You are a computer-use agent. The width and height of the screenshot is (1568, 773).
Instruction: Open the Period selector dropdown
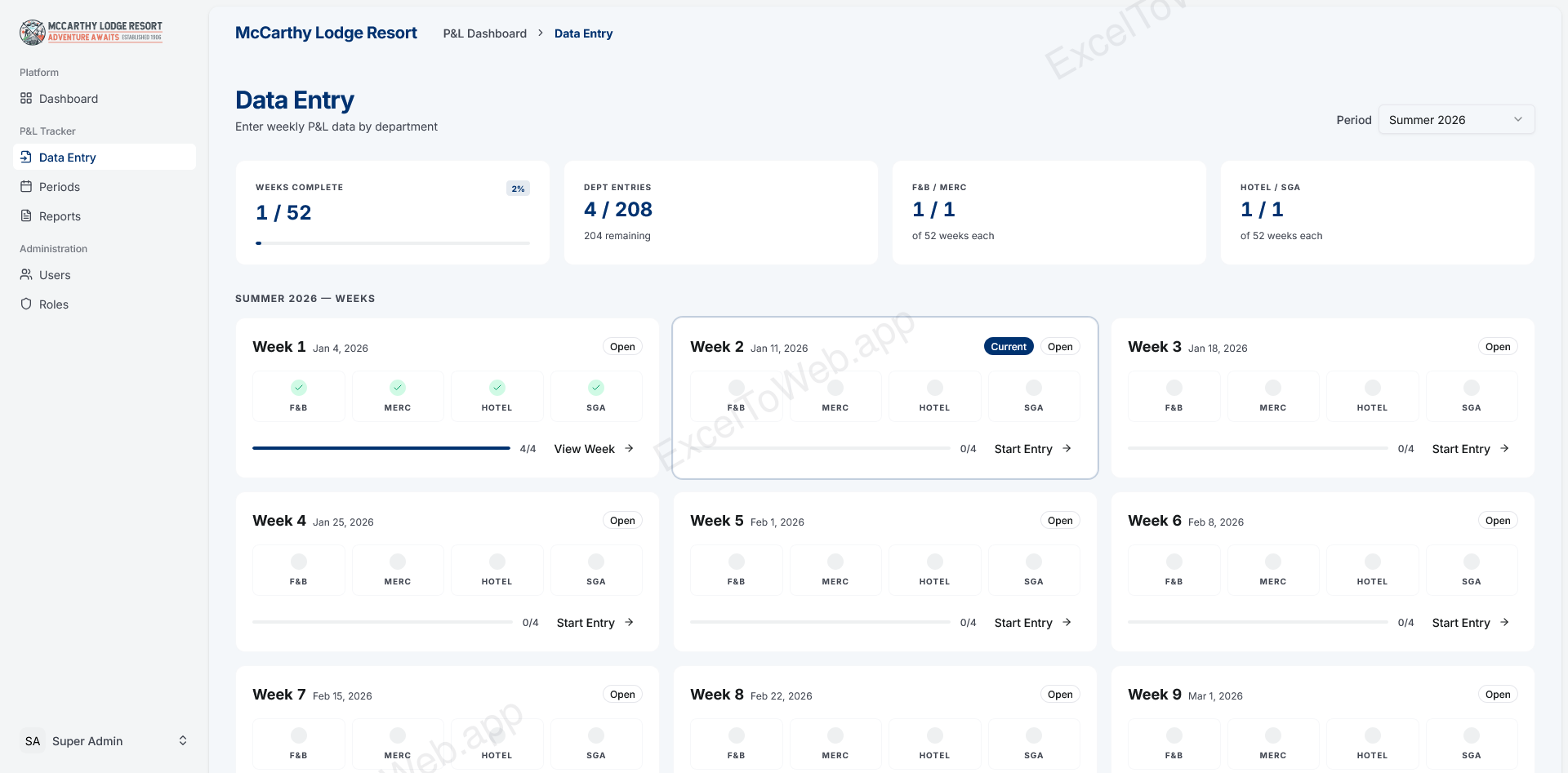1456,119
